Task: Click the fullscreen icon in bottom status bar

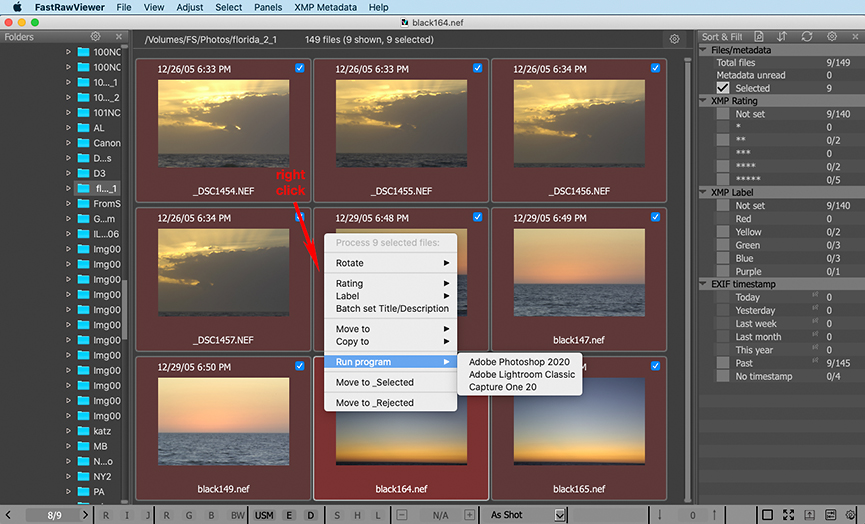Action: click(789, 515)
